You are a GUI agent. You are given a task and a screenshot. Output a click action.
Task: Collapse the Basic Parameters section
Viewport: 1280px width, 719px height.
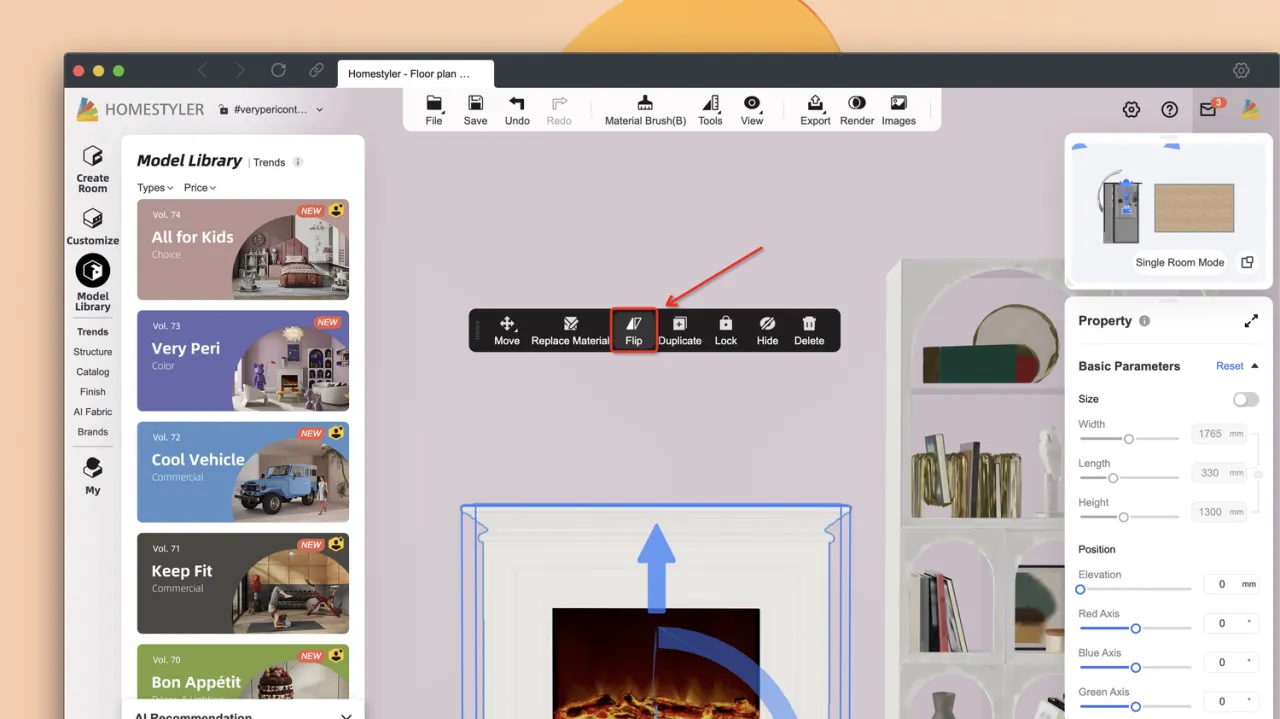click(1255, 366)
